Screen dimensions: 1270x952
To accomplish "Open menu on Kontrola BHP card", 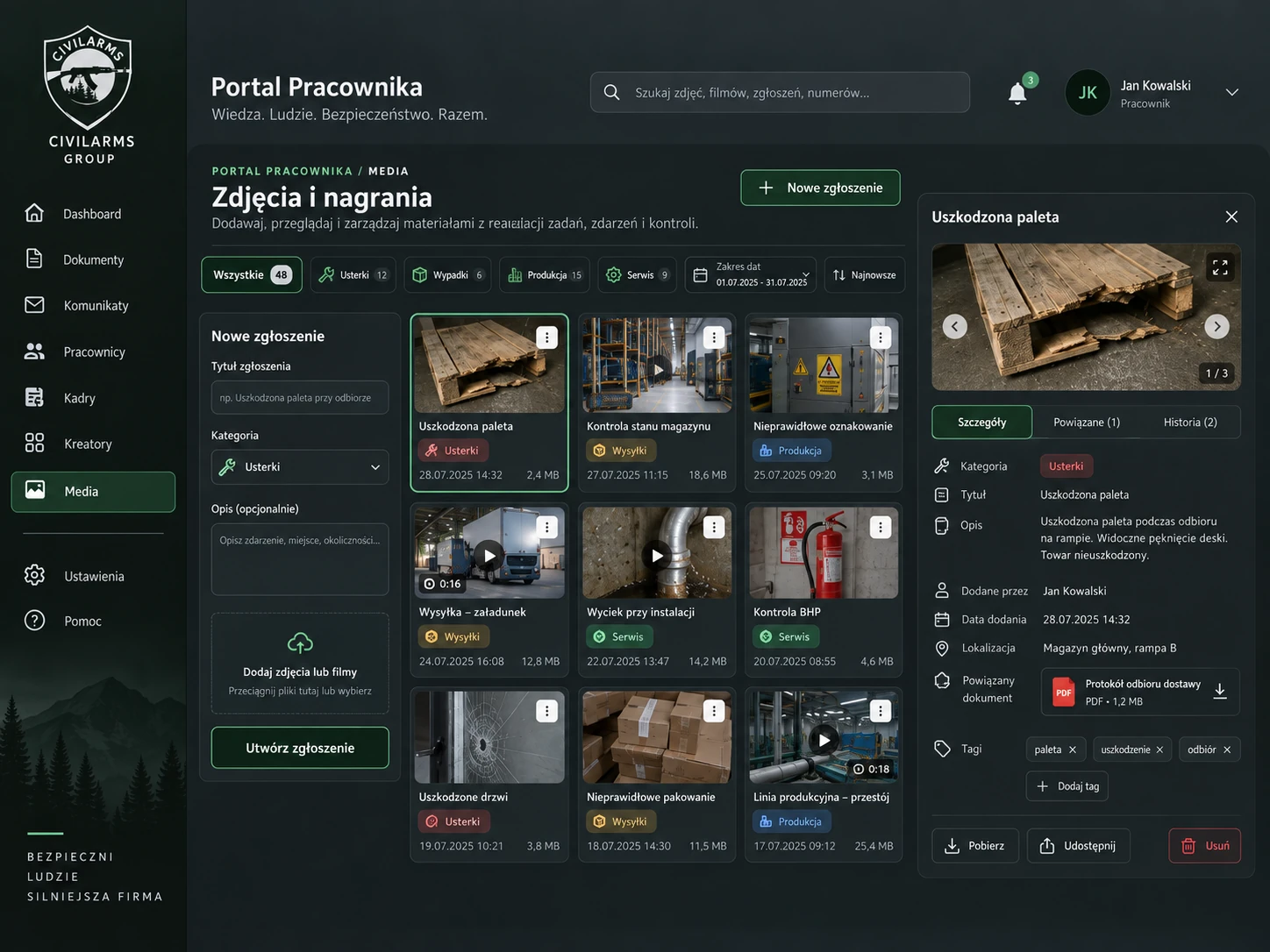I will pyautogui.click(x=881, y=527).
